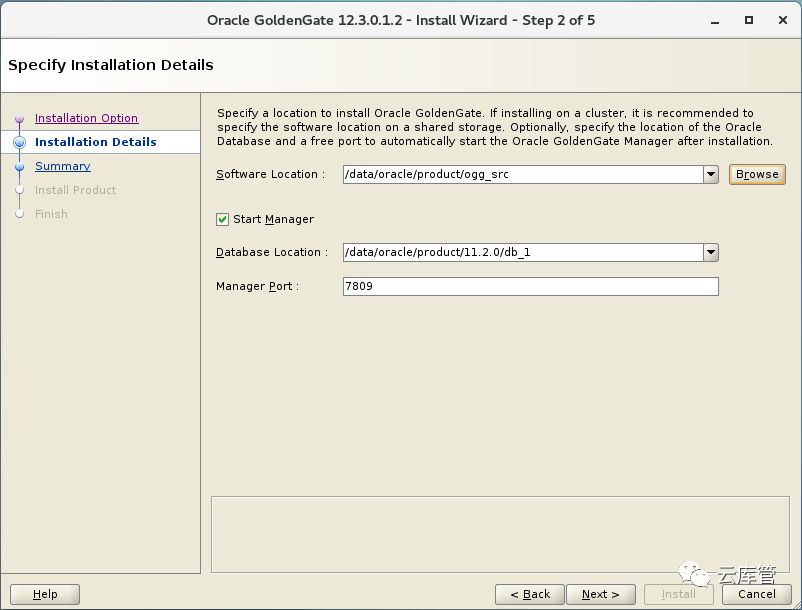Maximize the Install Wizard window
Screen dimensions: 802x610
[x=749, y=20]
